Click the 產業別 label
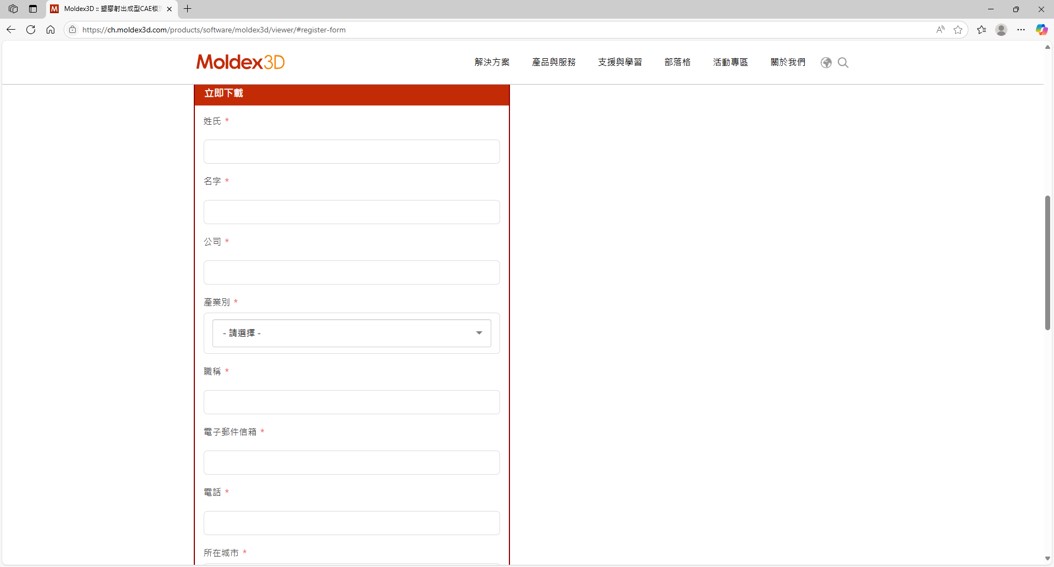Image resolution: width=1054 pixels, height=567 pixels. point(216,302)
